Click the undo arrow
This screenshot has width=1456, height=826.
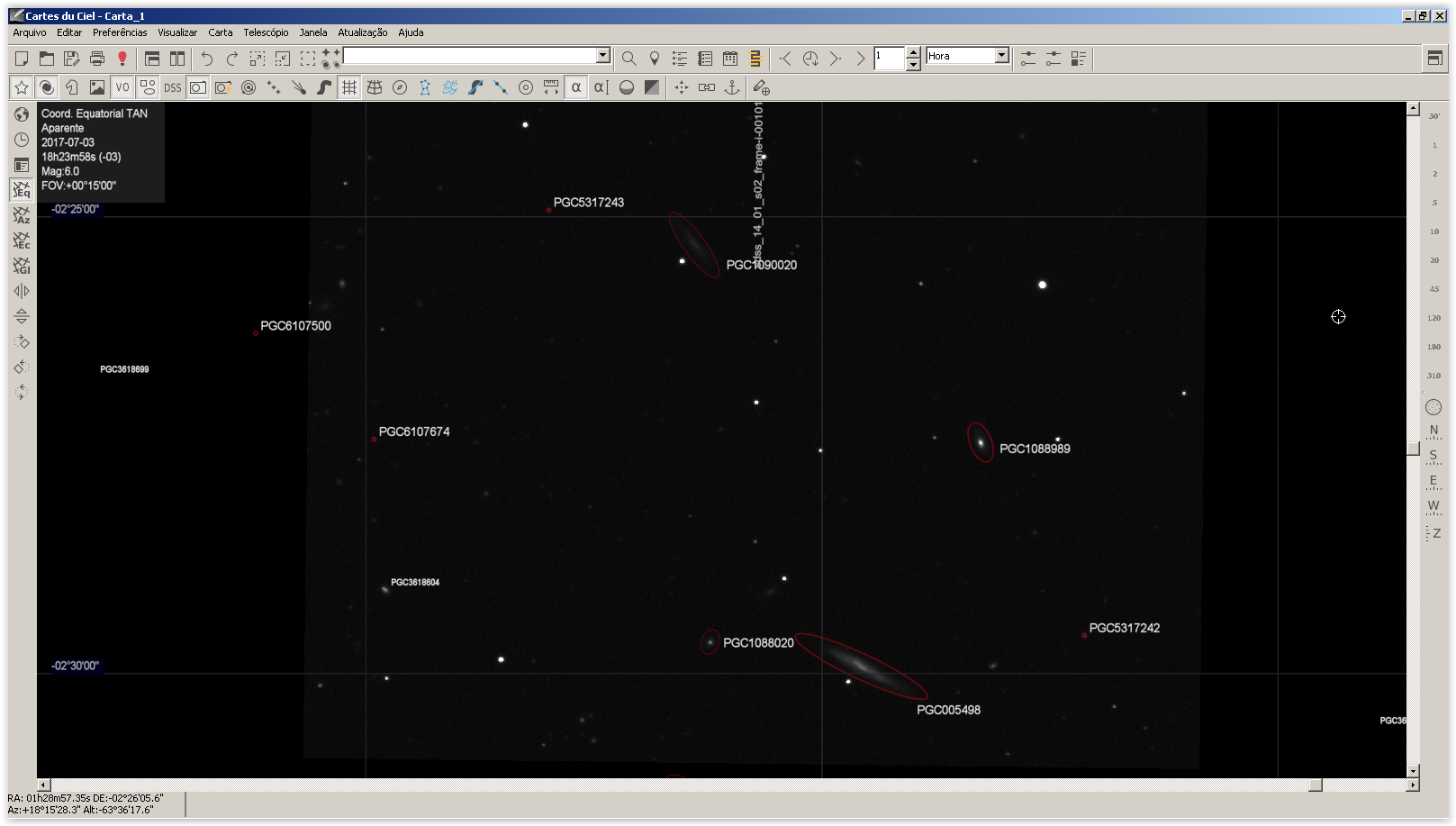(207, 59)
